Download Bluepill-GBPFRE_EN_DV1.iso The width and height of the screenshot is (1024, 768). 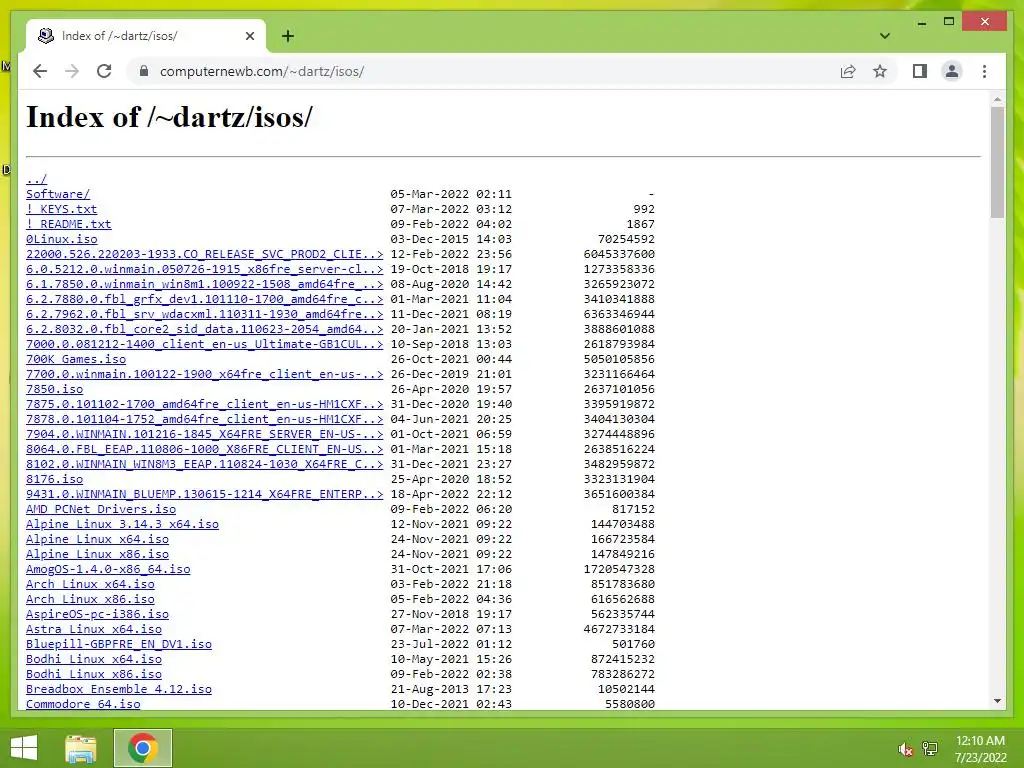119,645
